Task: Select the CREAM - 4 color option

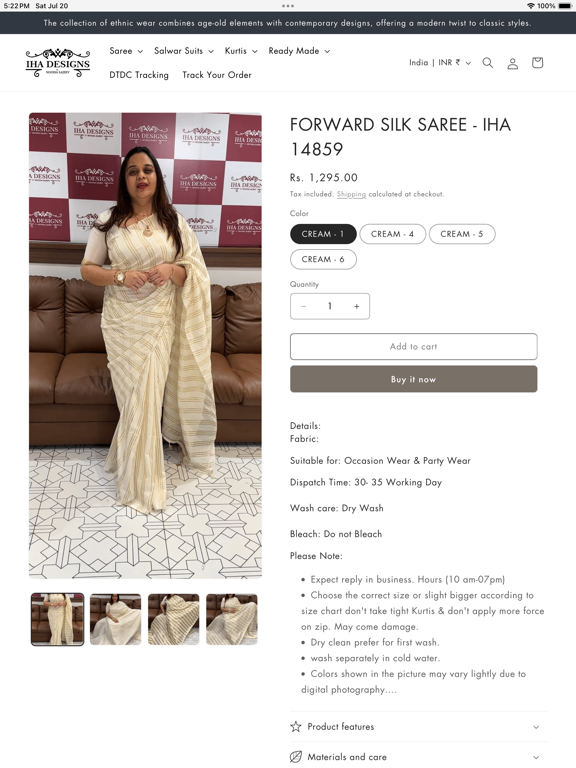Action: coord(392,234)
